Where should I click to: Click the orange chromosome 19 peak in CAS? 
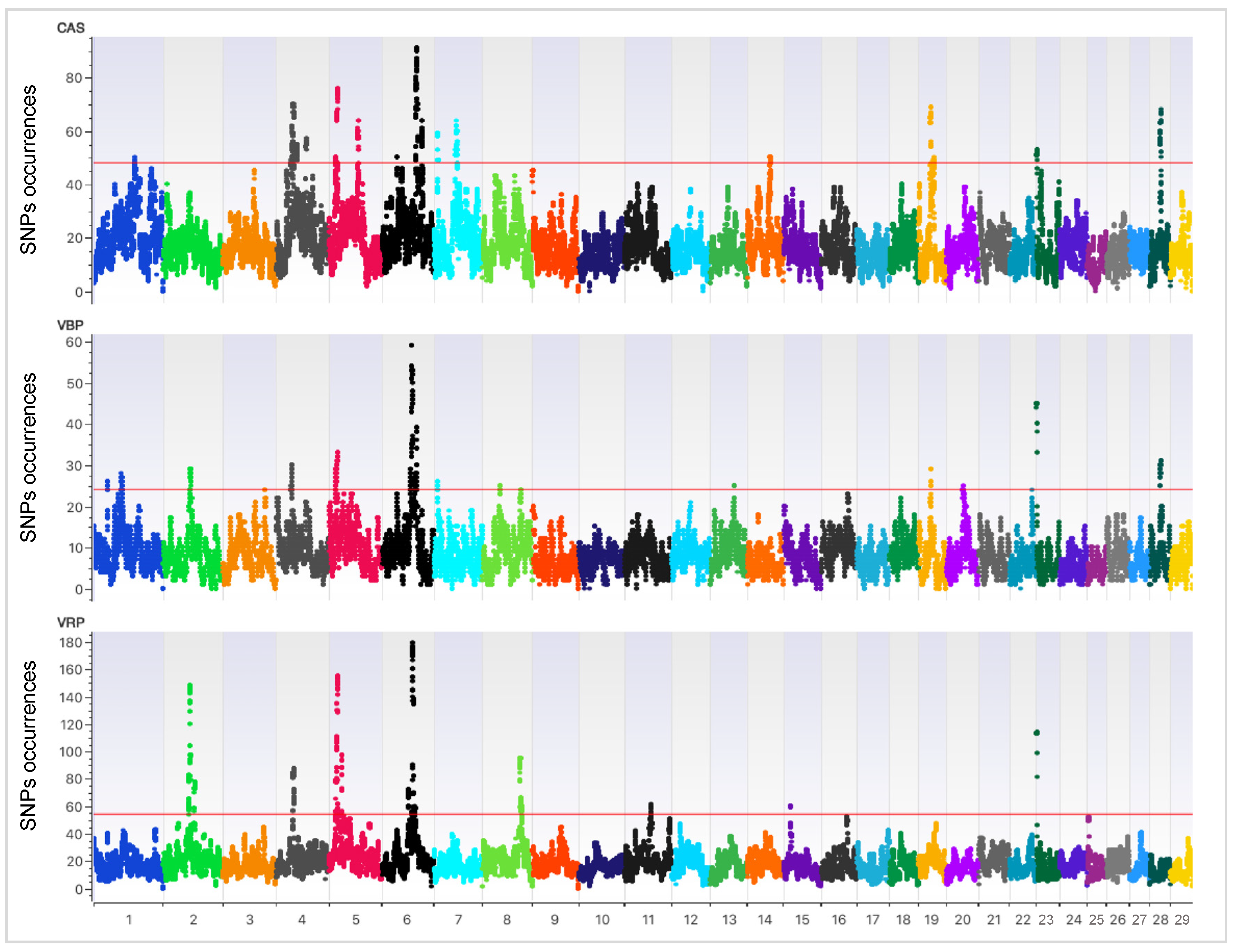[x=930, y=108]
